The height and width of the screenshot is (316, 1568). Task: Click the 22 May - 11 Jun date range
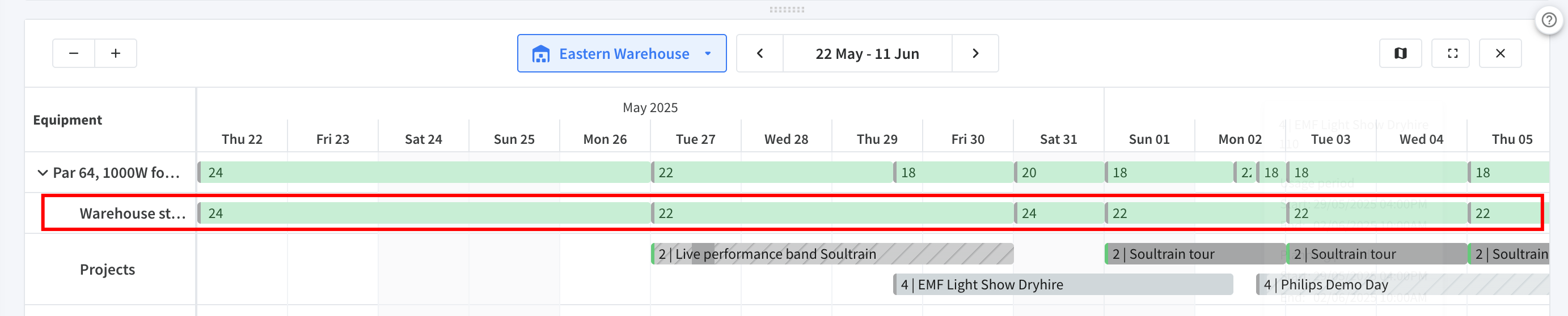pyautogui.click(x=868, y=53)
